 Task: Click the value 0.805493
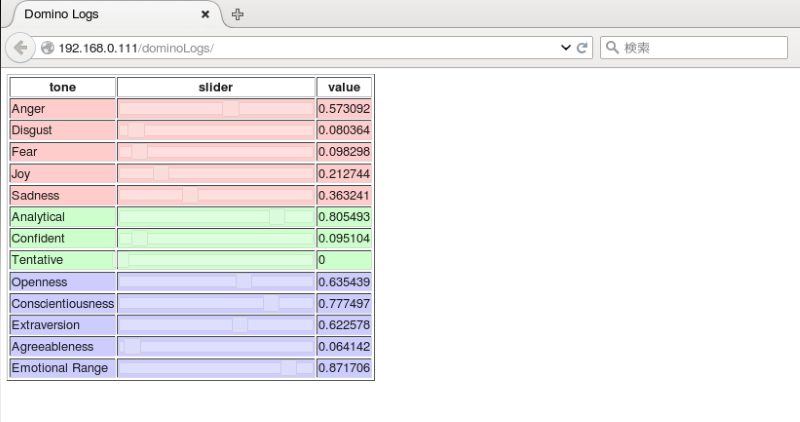(344, 217)
